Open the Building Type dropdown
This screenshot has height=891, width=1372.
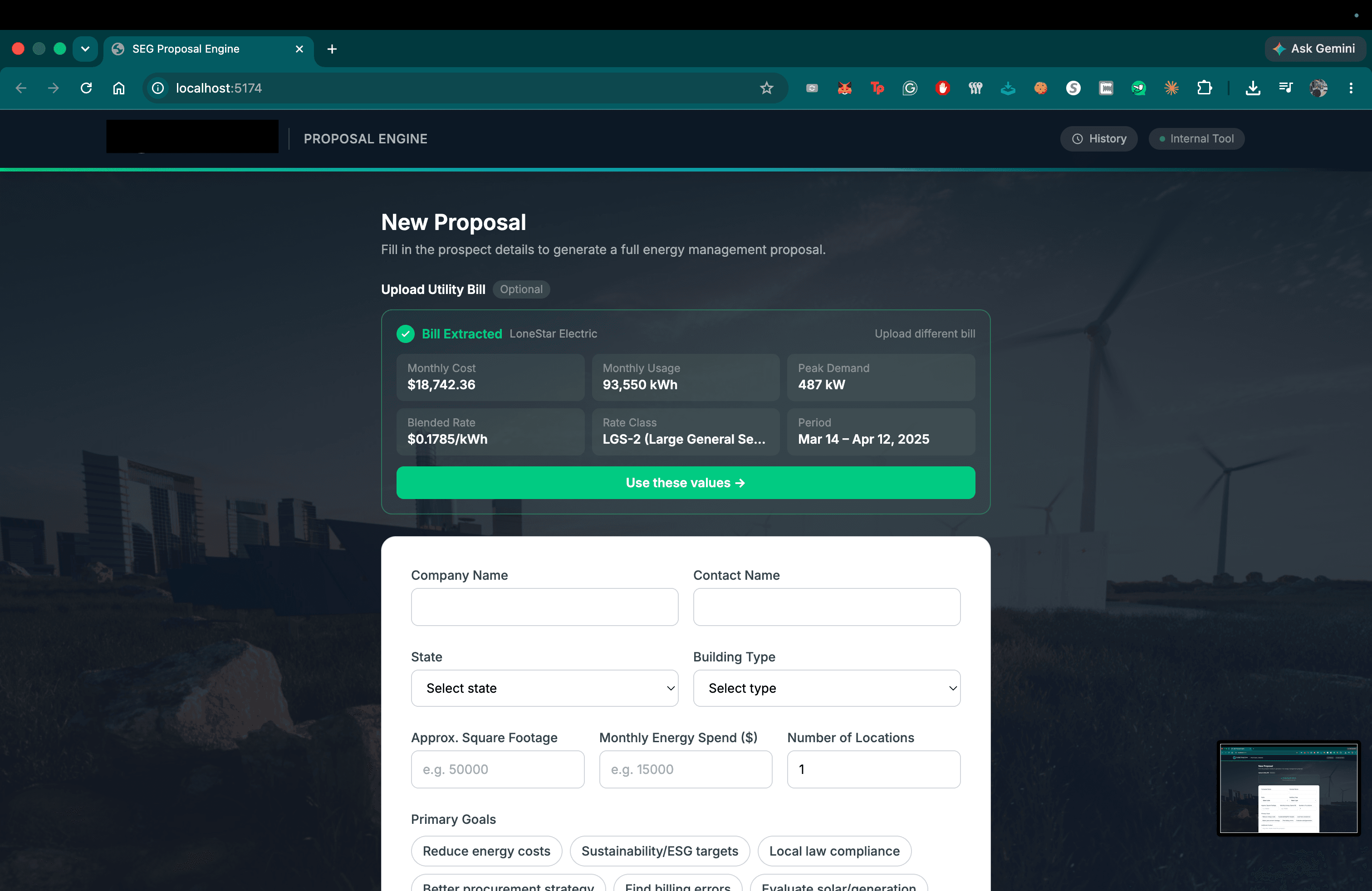pyautogui.click(x=827, y=688)
